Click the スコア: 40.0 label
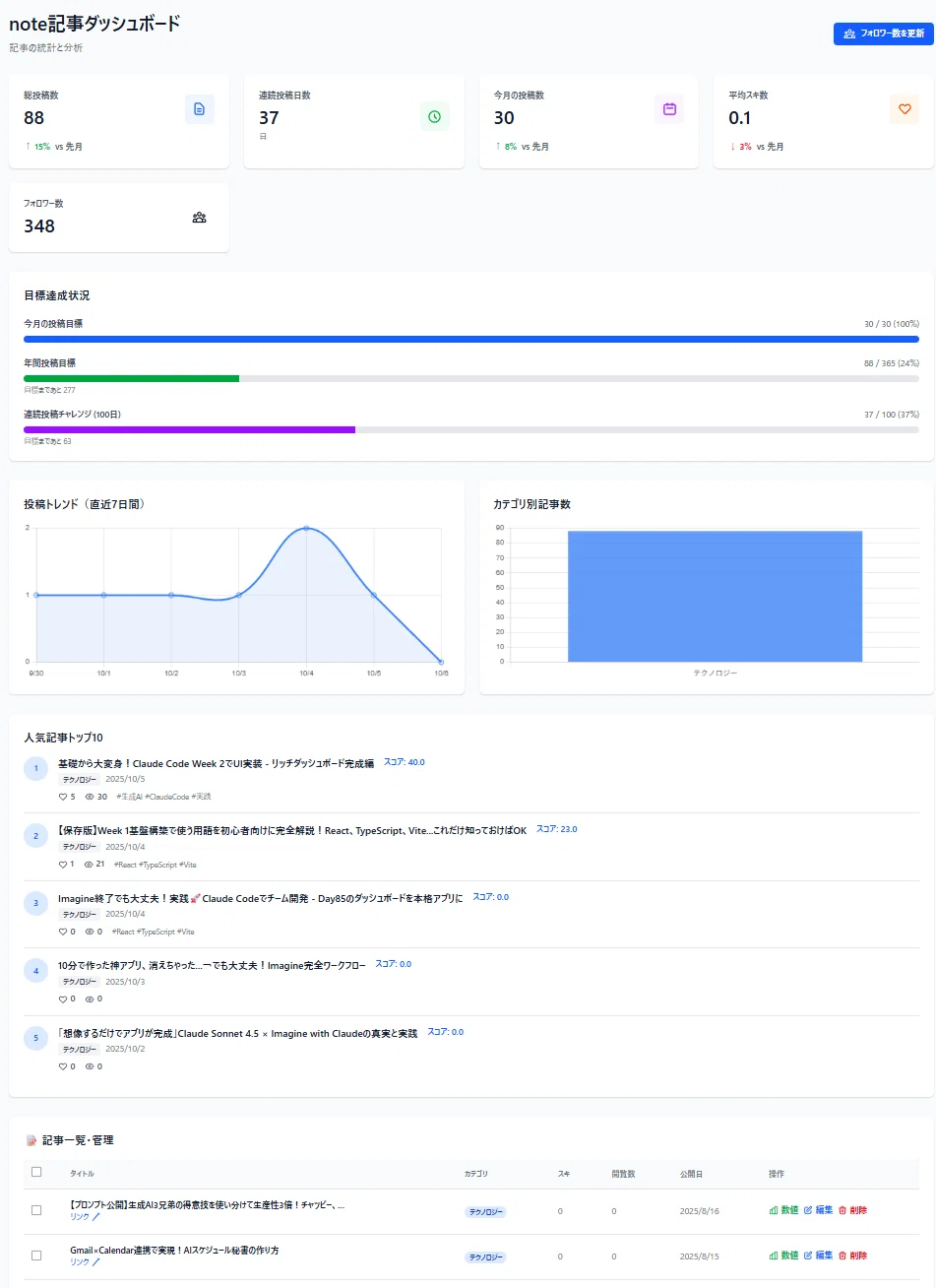 click(x=404, y=762)
